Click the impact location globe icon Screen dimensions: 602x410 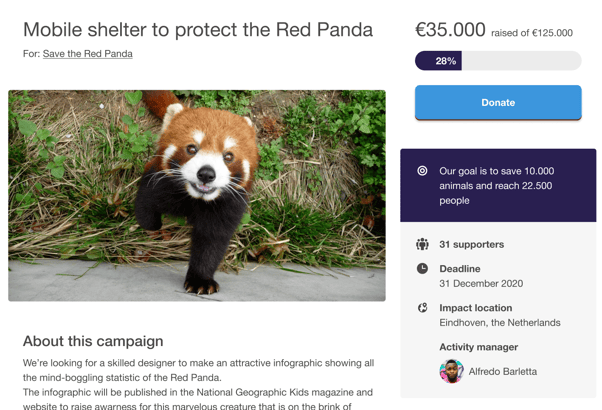tap(422, 308)
